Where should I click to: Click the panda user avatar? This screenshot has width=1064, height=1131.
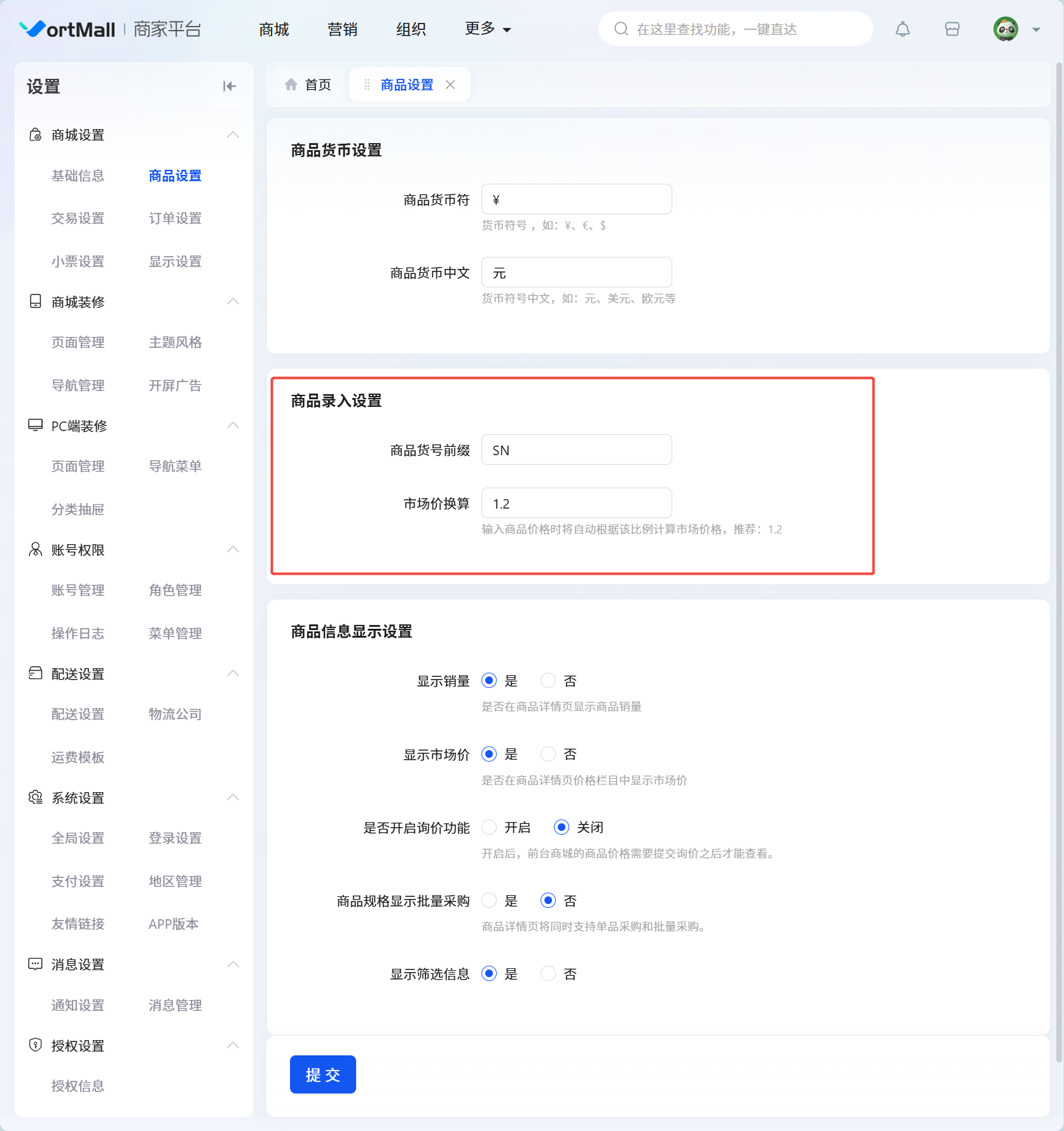click(1005, 29)
